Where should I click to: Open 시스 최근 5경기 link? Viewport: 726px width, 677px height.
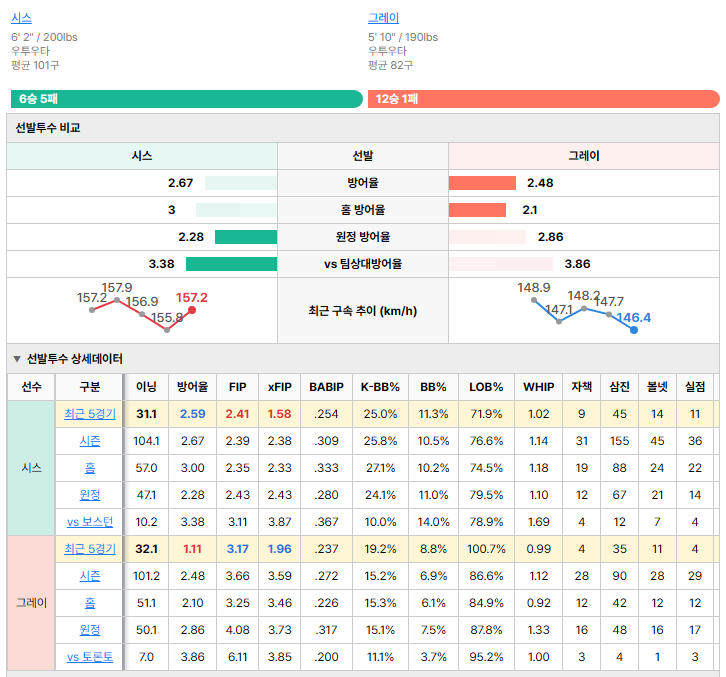[90, 414]
